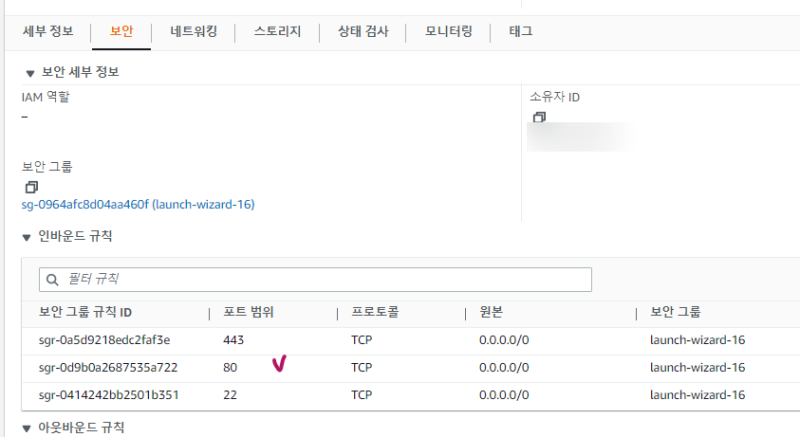800x437 pixels.
Task: Select rule row sgr-0414242bb2501b351
Action: (x=108, y=395)
